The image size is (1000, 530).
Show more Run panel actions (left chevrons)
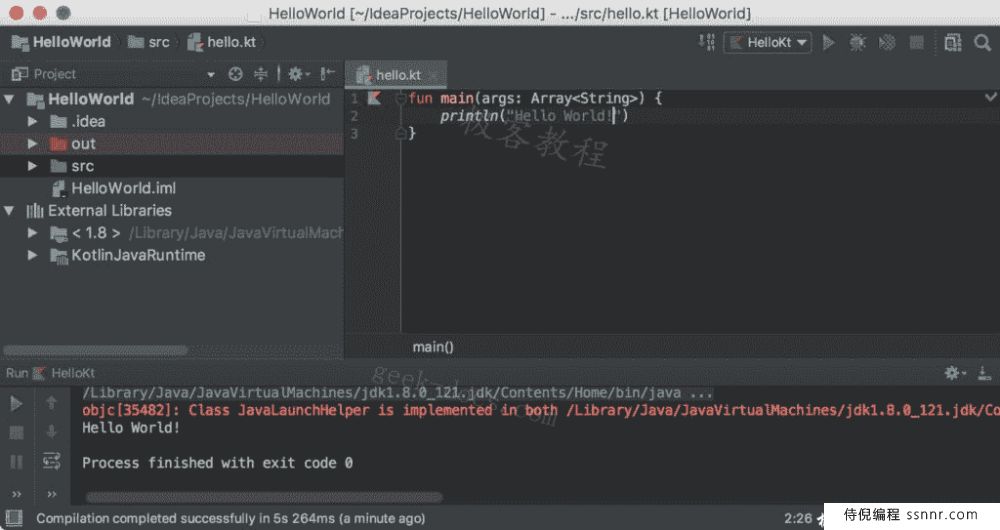17,494
